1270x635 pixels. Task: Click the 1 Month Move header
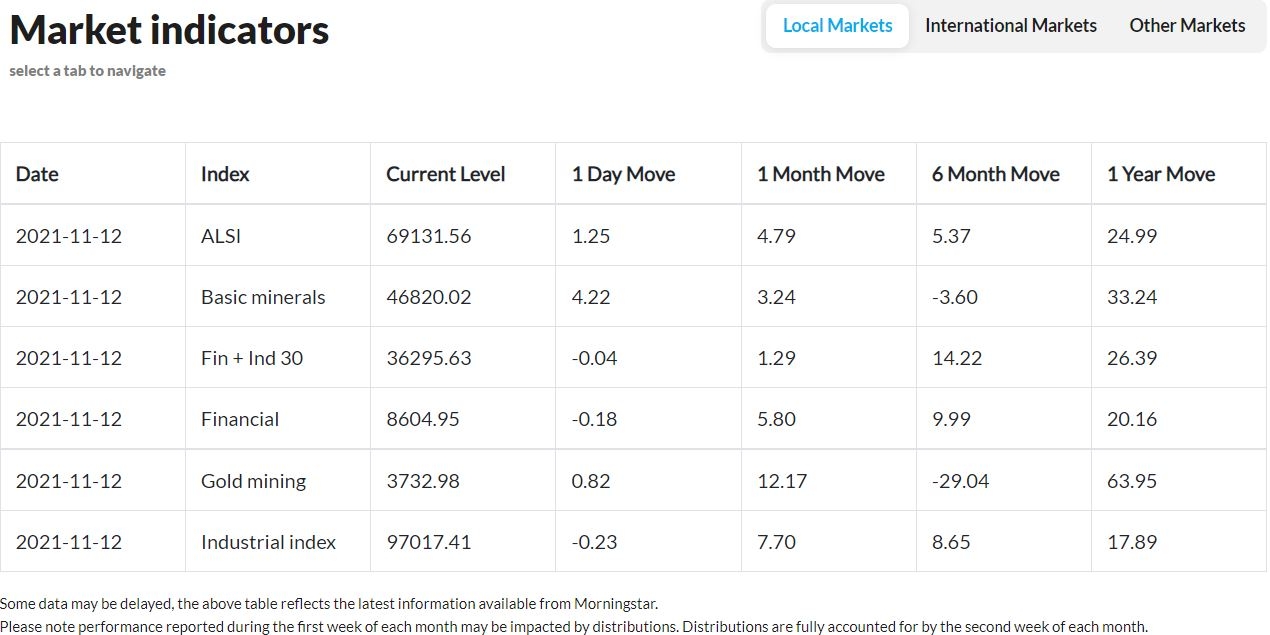(820, 174)
